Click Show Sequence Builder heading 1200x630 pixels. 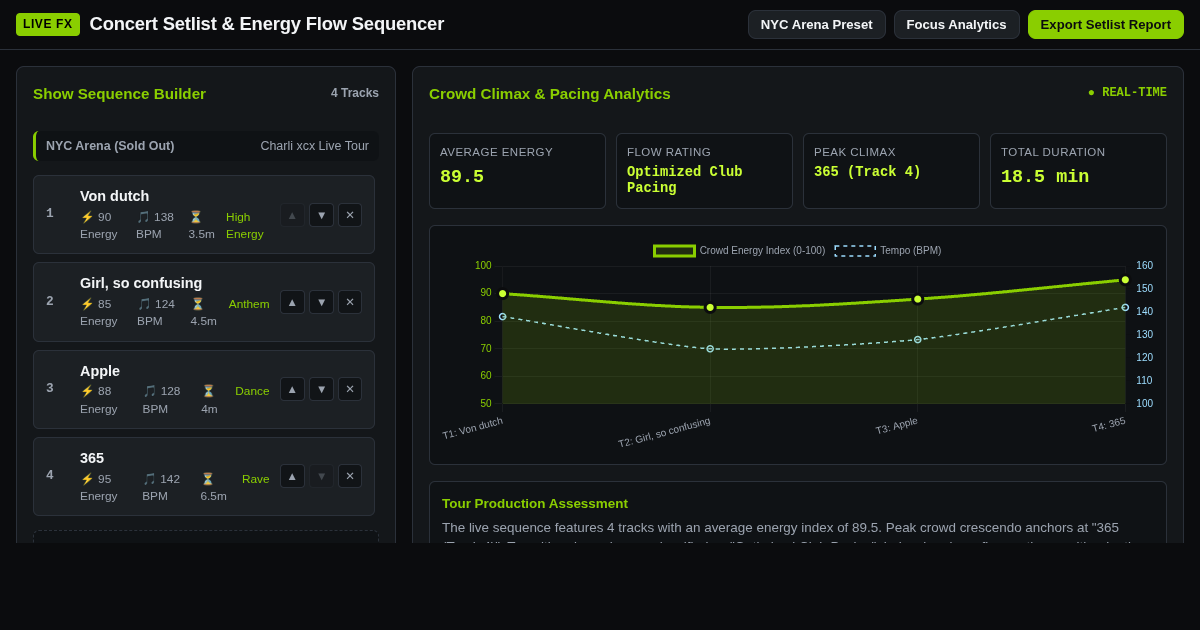(x=119, y=93)
